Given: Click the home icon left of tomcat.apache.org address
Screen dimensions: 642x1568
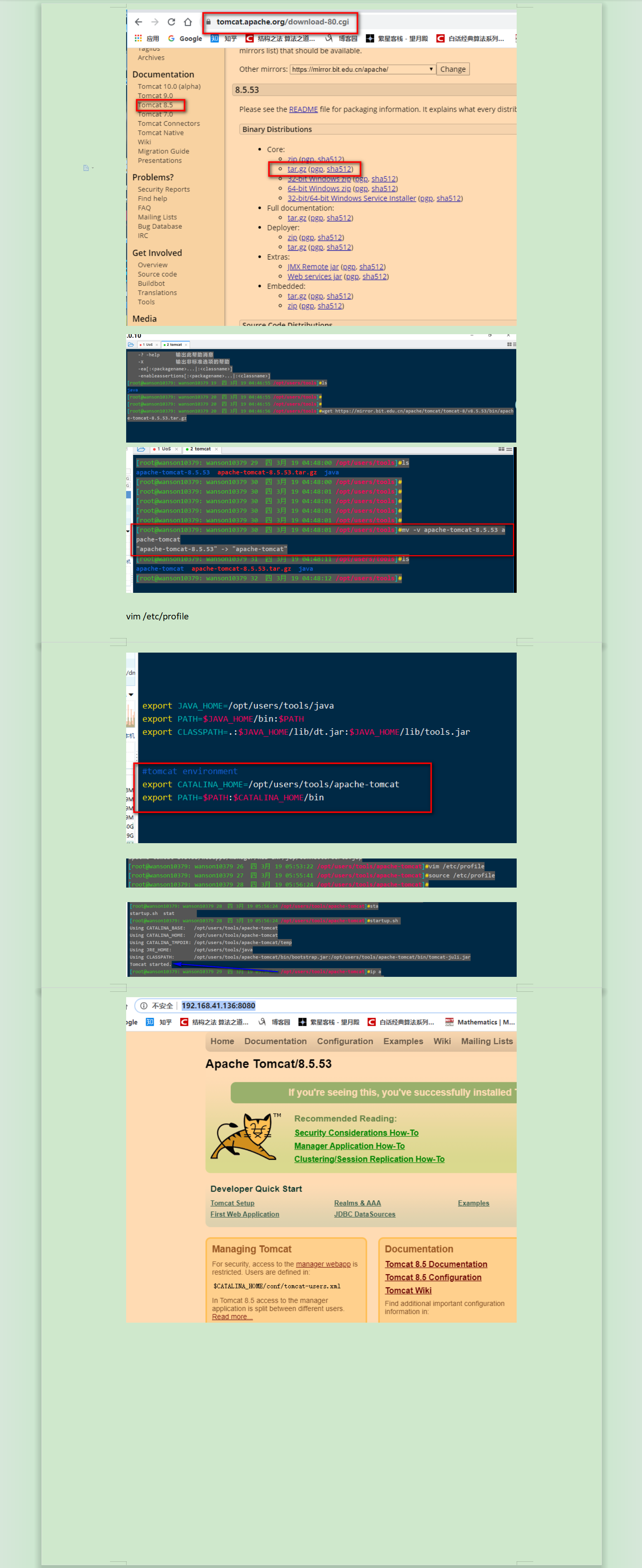Looking at the screenshot, I should 188,22.
